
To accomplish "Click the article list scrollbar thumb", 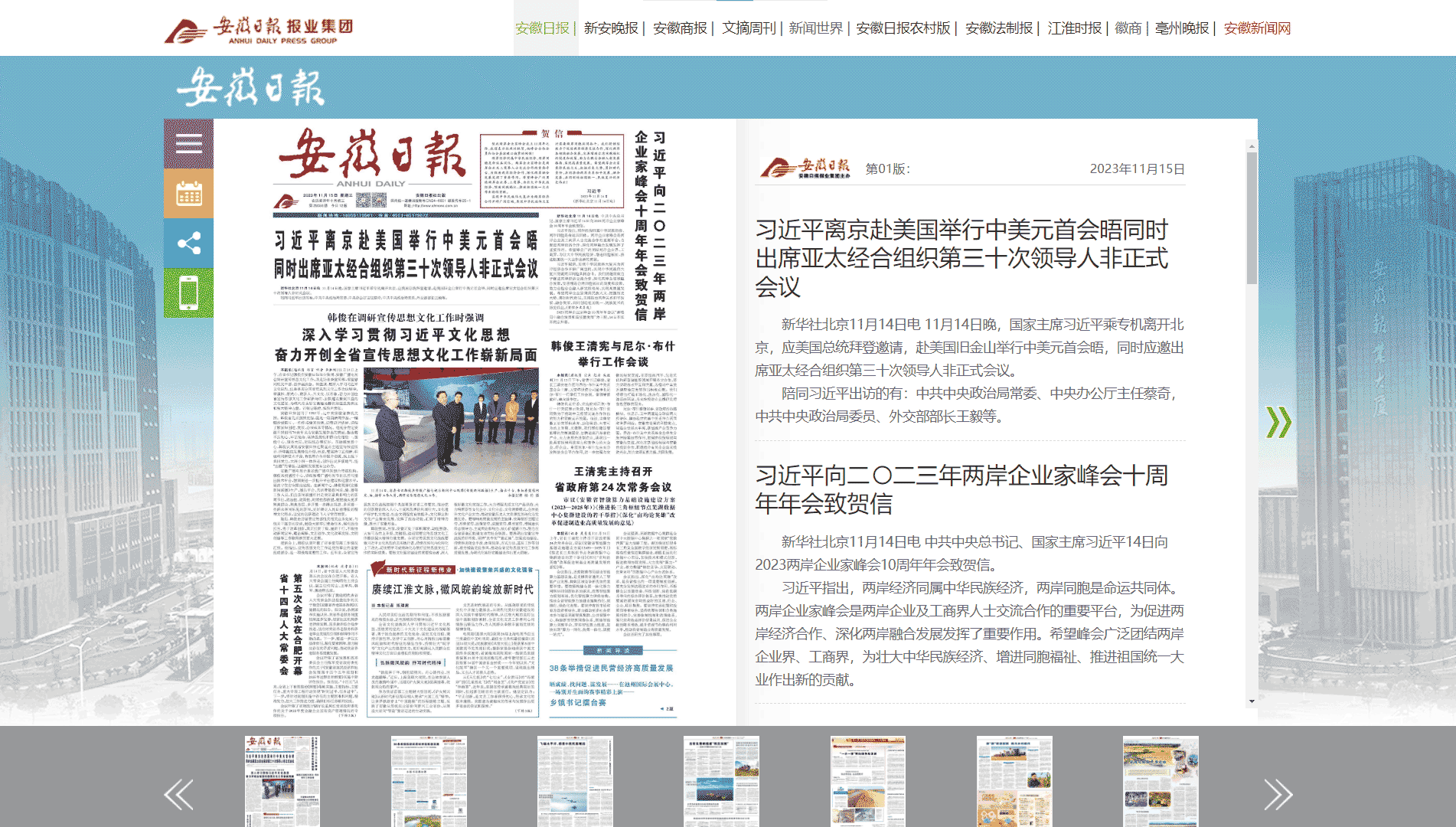I will tap(1252, 218).
